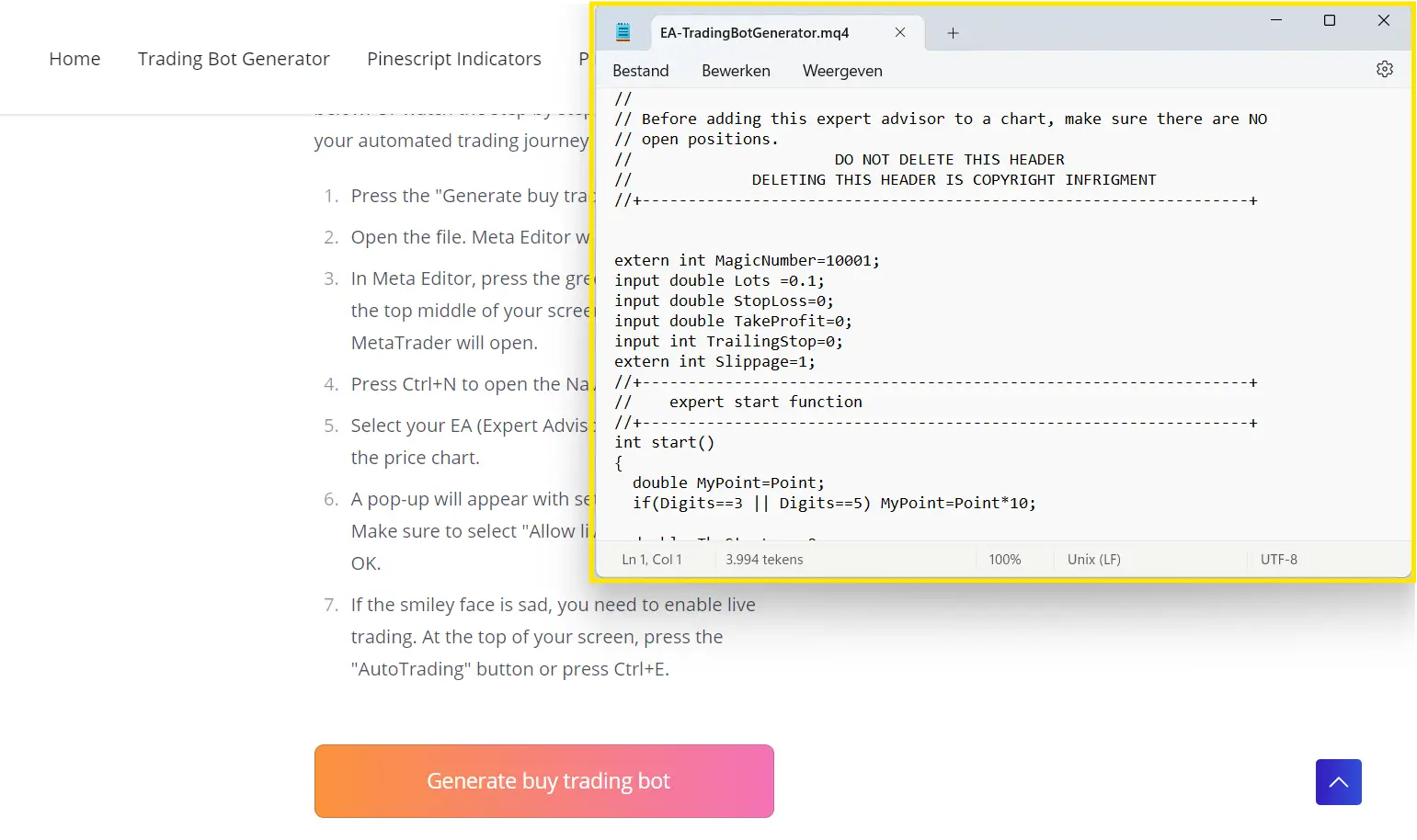Click the line 'extern int Slippage=1;'
This screenshot has height=840, width=1417.
point(714,362)
